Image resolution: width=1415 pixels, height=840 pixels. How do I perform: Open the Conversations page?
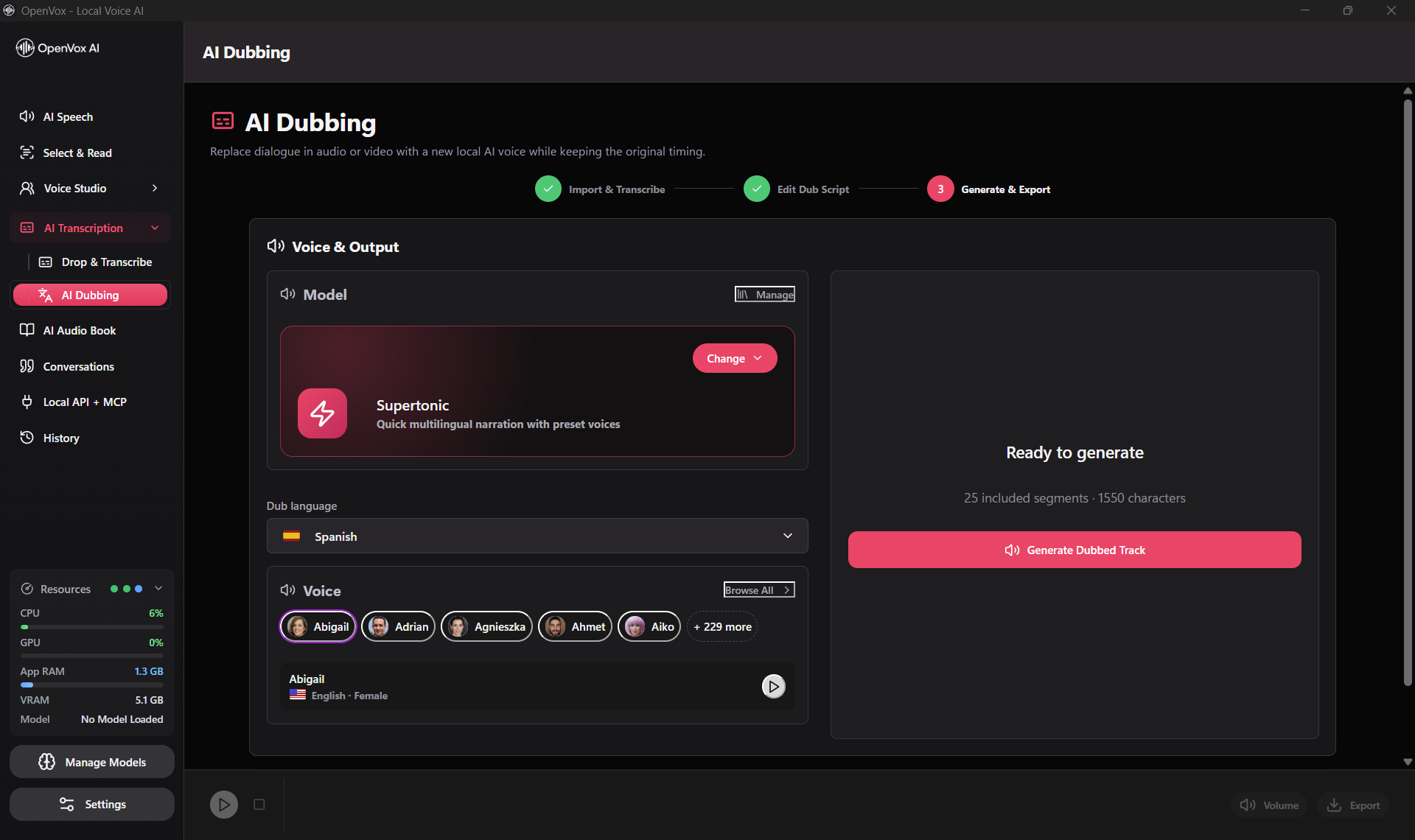[91, 366]
